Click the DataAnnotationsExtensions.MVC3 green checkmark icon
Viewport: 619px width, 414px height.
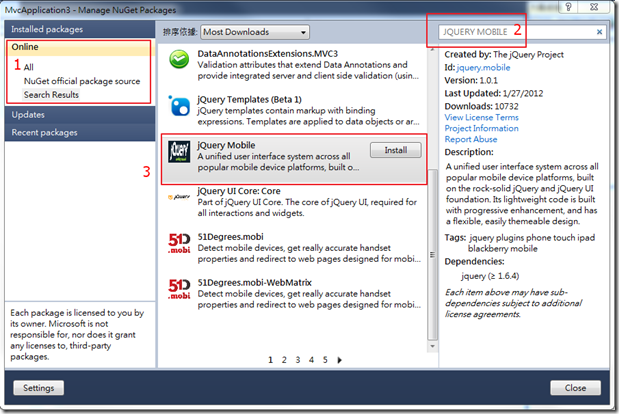[179, 60]
